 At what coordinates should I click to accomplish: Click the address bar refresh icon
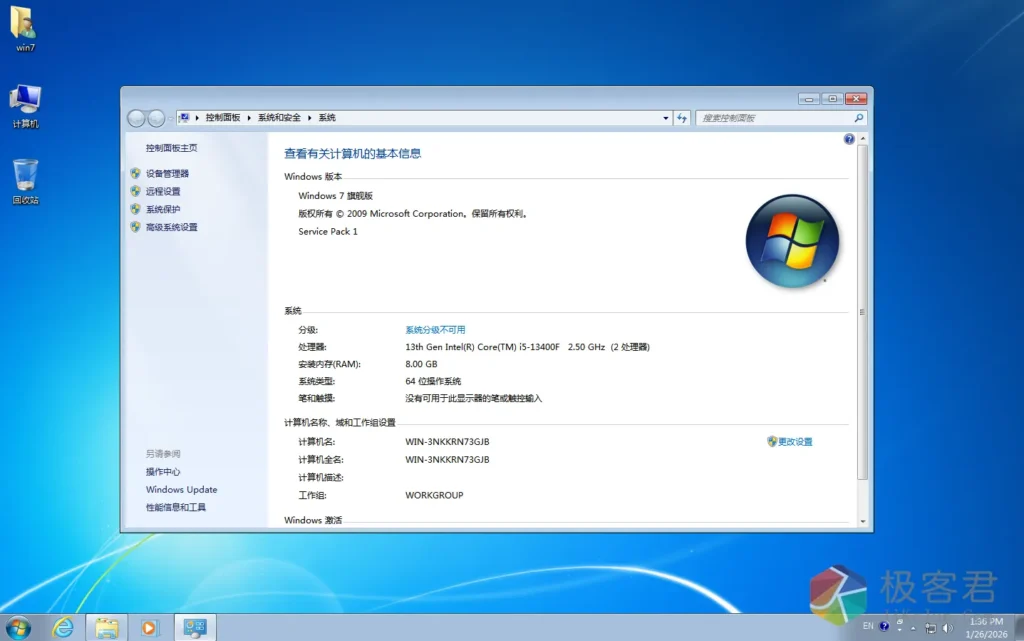click(682, 118)
